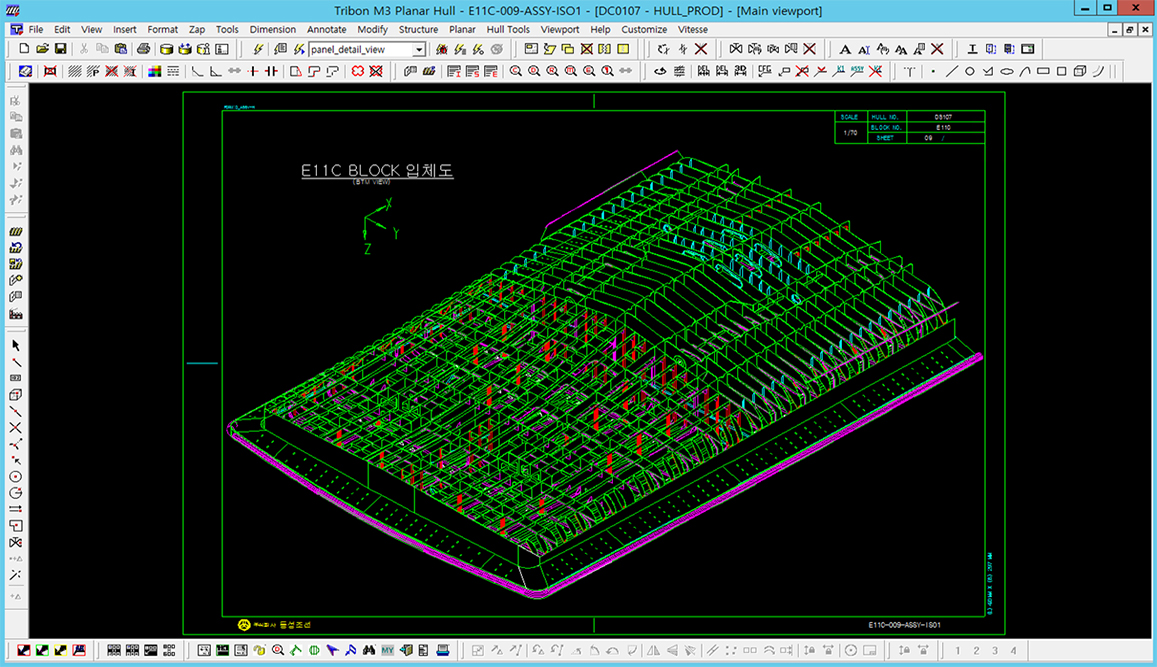Open the Structure menu

click(x=418, y=29)
